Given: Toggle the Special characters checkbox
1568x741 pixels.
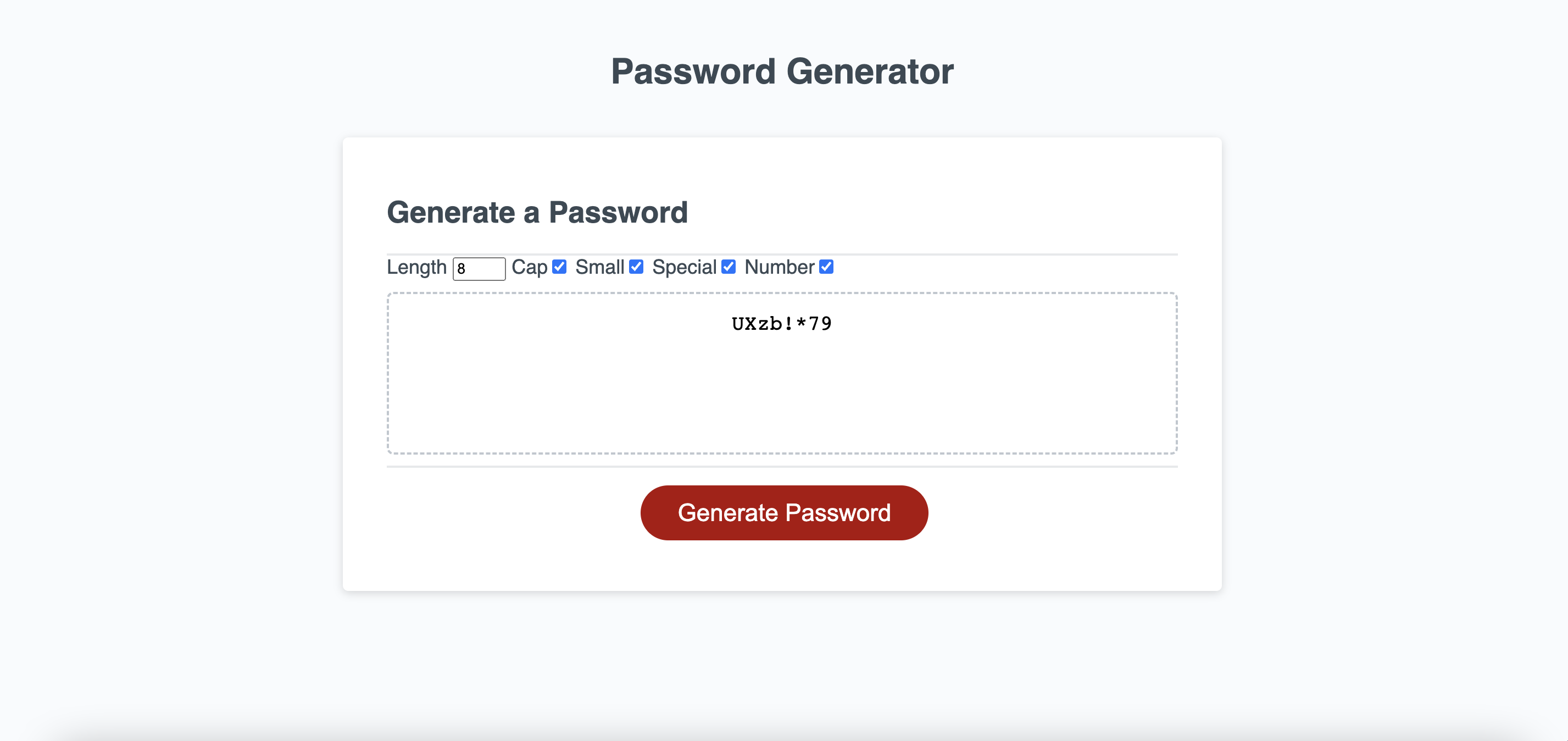Looking at the screenshot, I should pos(729,267).
